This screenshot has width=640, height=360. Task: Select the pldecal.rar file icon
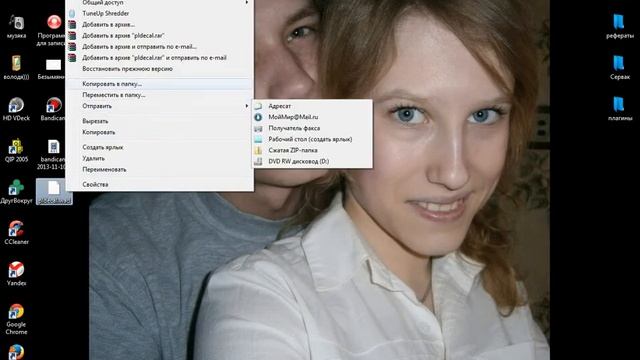click(54, 191)
